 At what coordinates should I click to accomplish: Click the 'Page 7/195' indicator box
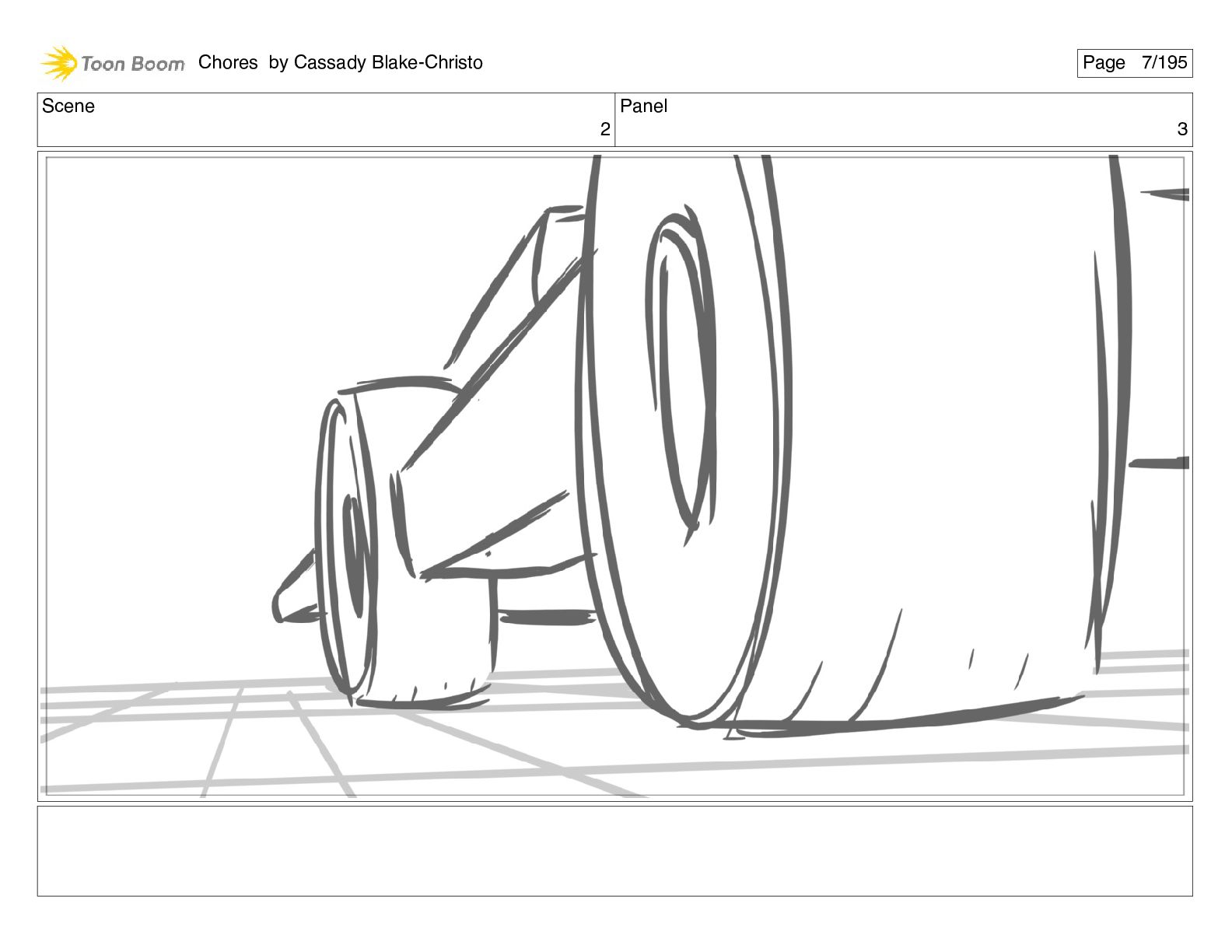[x=1135, y=63]
